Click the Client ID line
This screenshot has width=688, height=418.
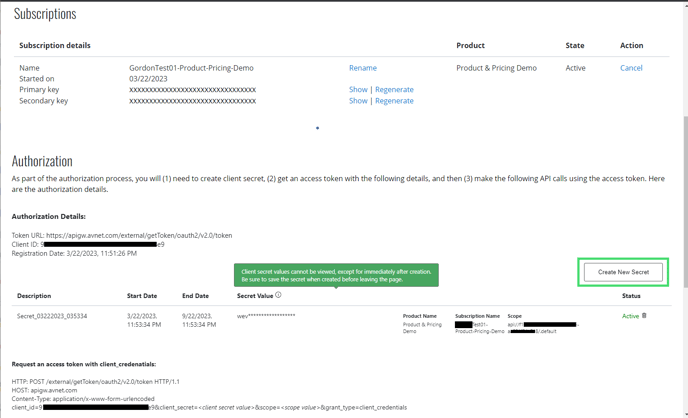click(x=88, y=245)
